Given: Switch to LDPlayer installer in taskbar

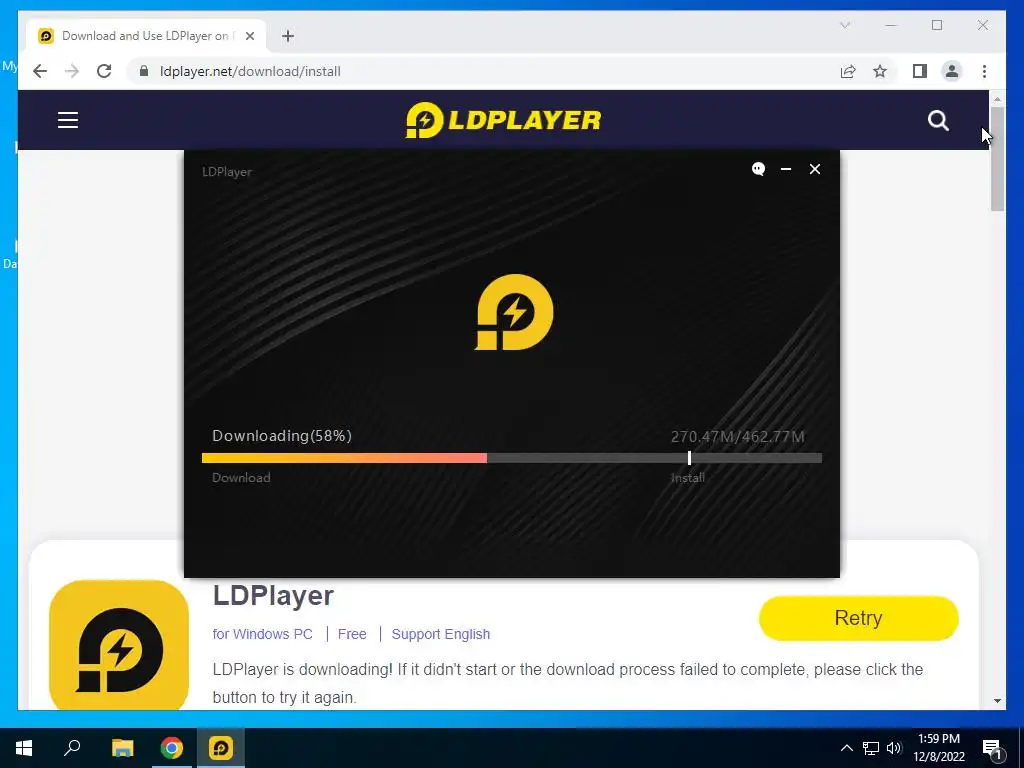Looking at the screenshot, I should click(221, 748).
